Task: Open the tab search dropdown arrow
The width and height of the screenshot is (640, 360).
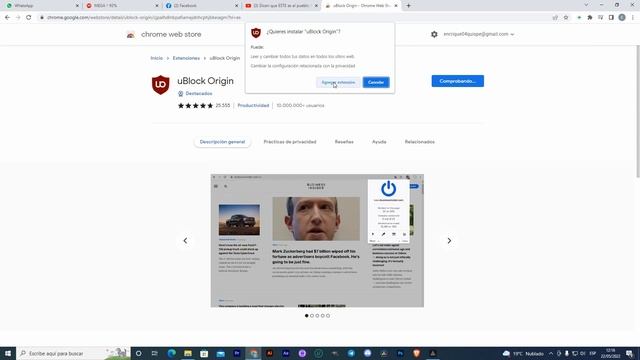Action: [586, 5]
